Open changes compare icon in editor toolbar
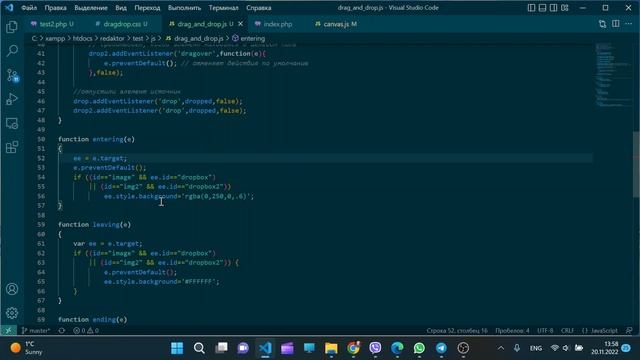The height and width of the screenshot is (360, 640). tap(602, 24)
